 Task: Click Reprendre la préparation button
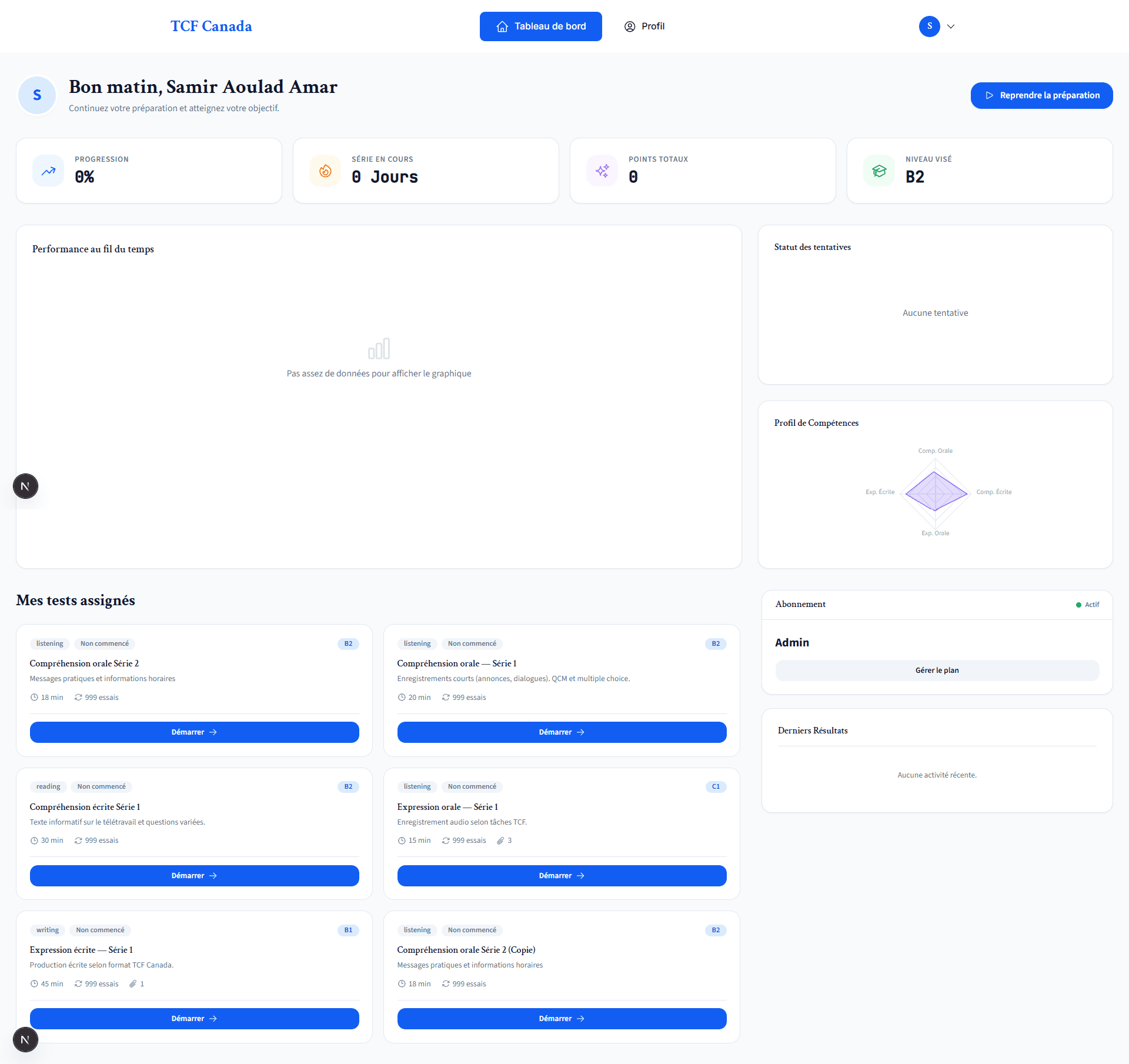pyautogui.click(x=1042, y=95)
